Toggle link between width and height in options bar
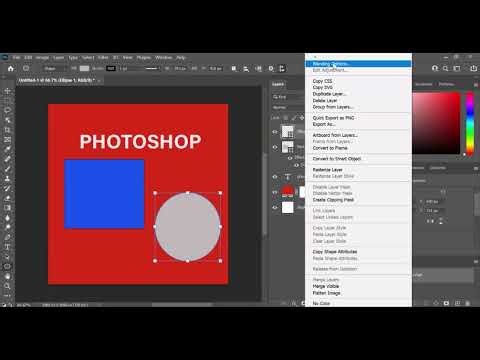This screenshot has height=360, width=480. tap(194, 68)
